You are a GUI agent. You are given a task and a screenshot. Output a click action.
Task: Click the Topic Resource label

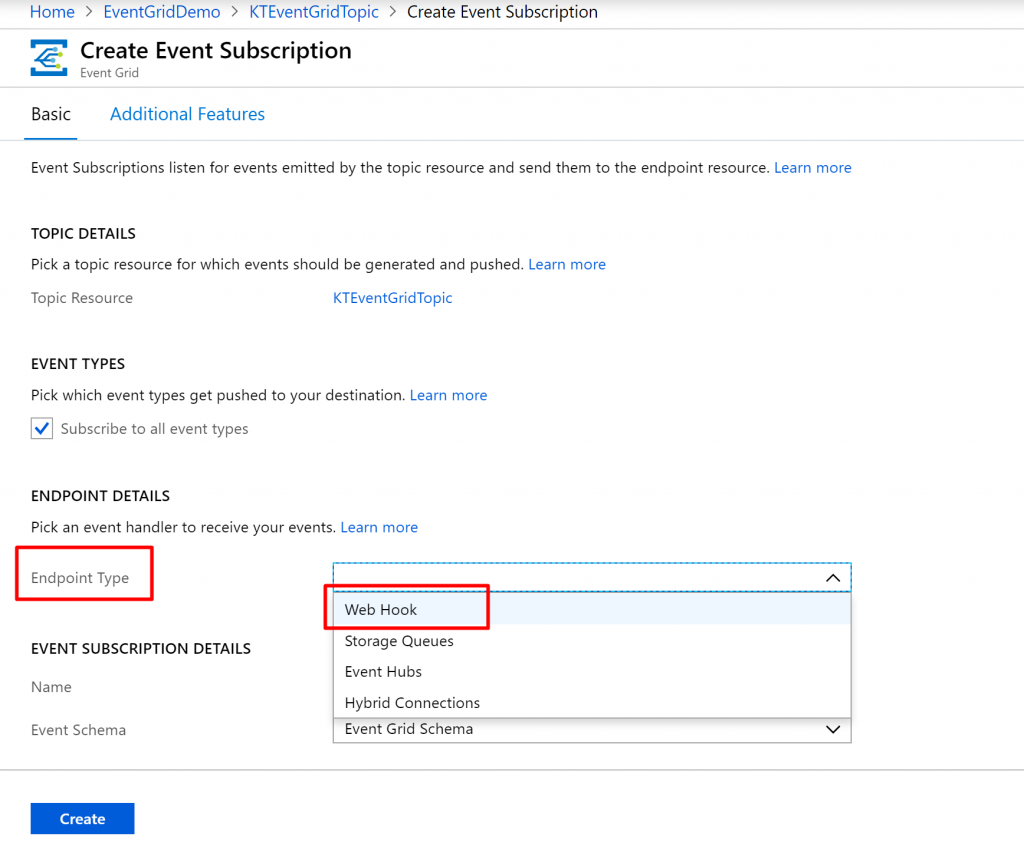pyautogui.click(x=82, y=298)
